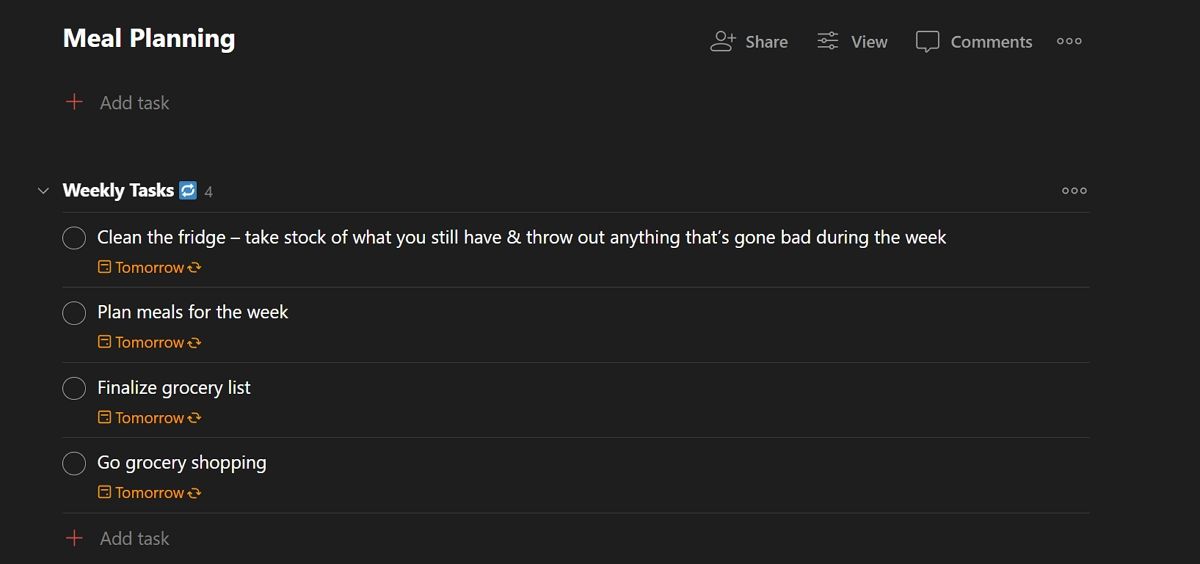Complete the Finalize grocery list task
The image size is (1200, 564).
(x=74, y=388)
